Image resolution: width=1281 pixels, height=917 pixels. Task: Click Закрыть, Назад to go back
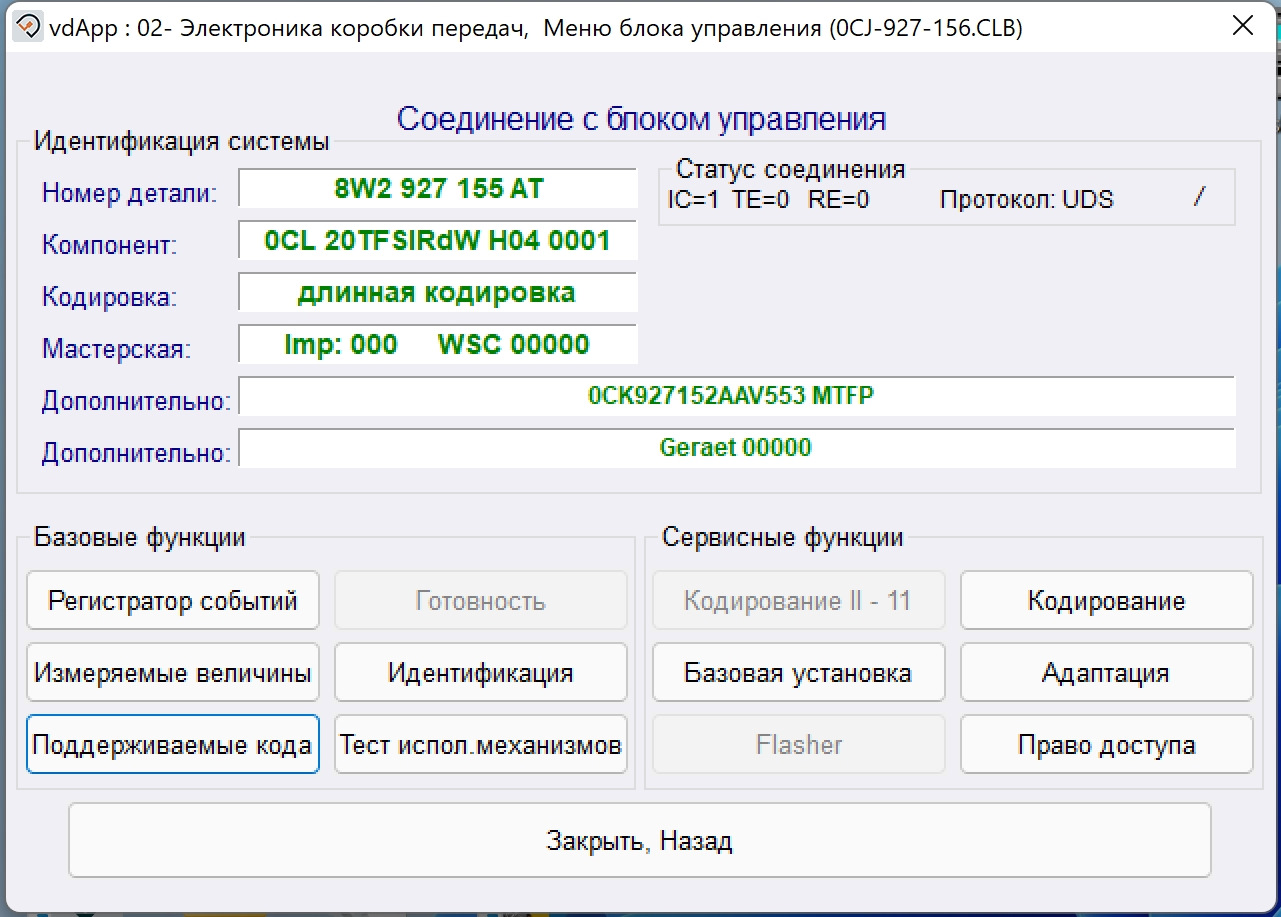(640, 841)
